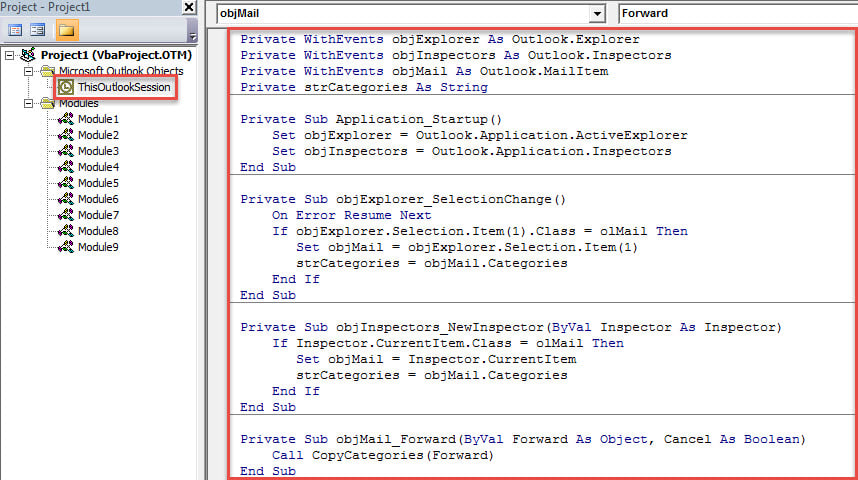The height and width of the screenshot is (480, 858).
Task: Select the Module3 icon
Action: tap(66, 151)
